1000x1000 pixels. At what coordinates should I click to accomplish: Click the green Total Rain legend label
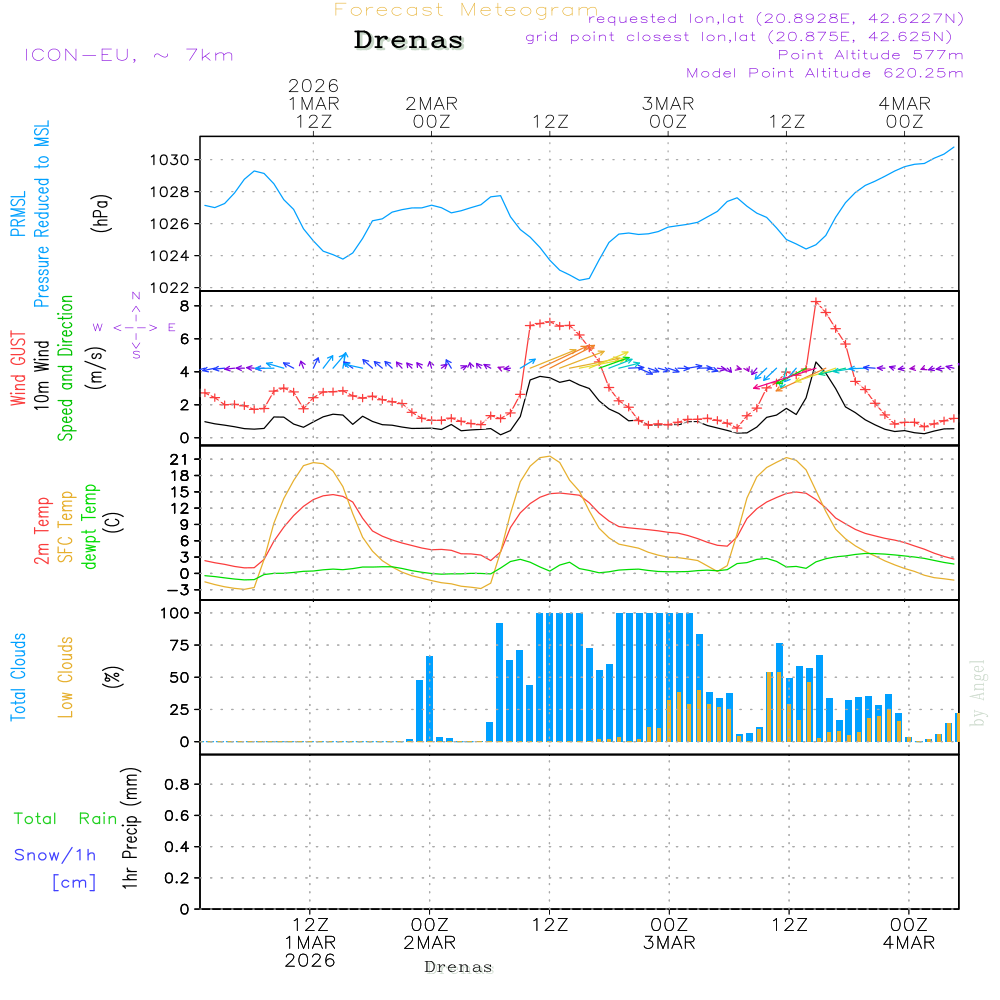(66, 818)
